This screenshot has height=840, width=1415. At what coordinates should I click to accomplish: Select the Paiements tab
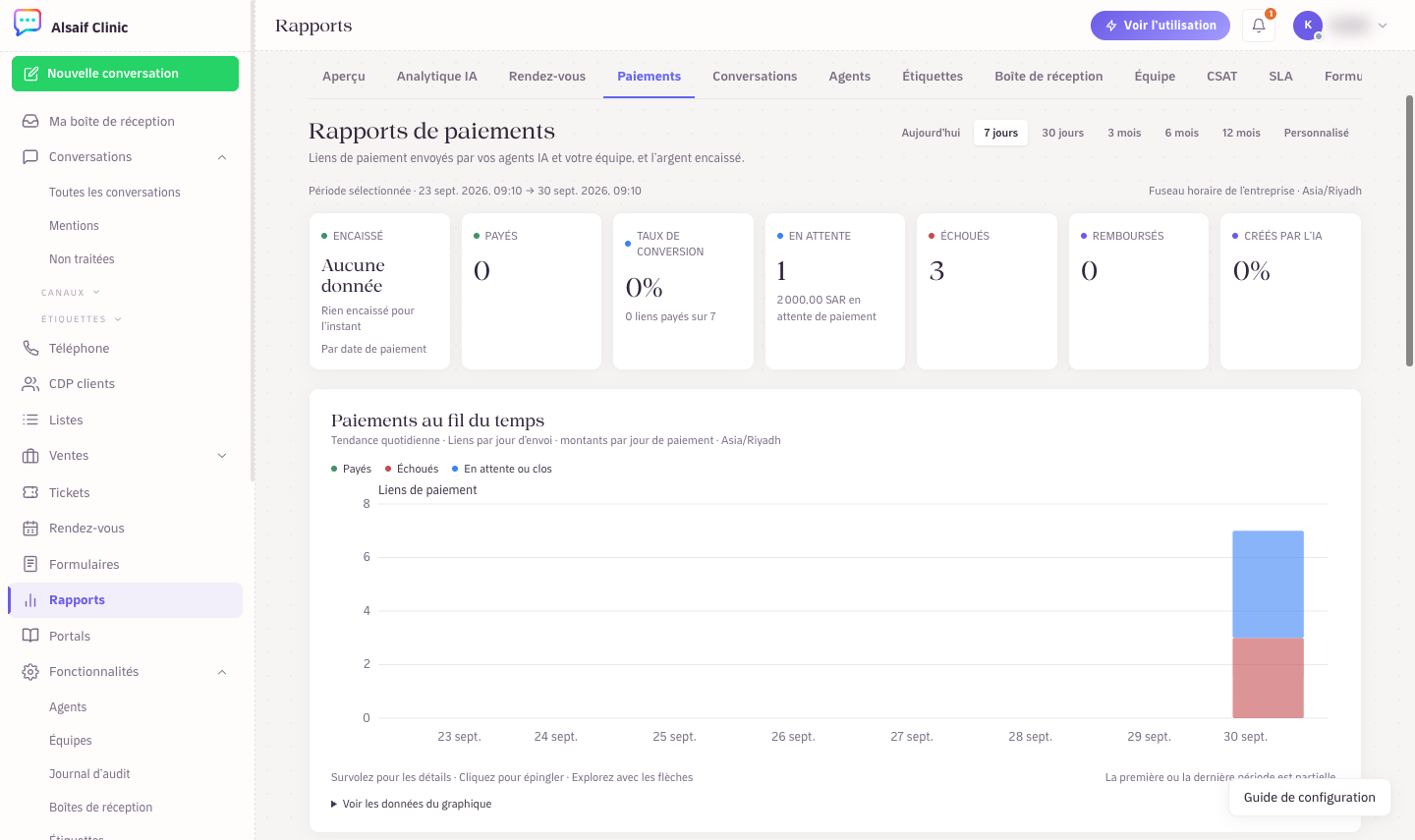pos(650,76)
